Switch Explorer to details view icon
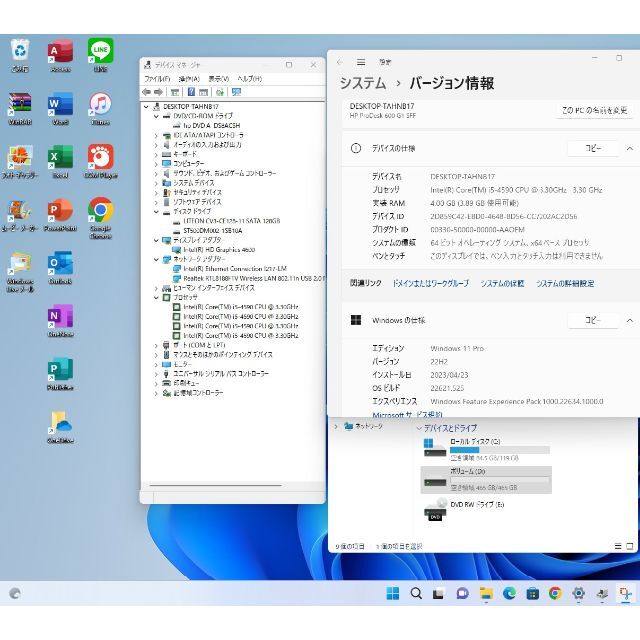 pyautogui.click(x=618, y=546)
